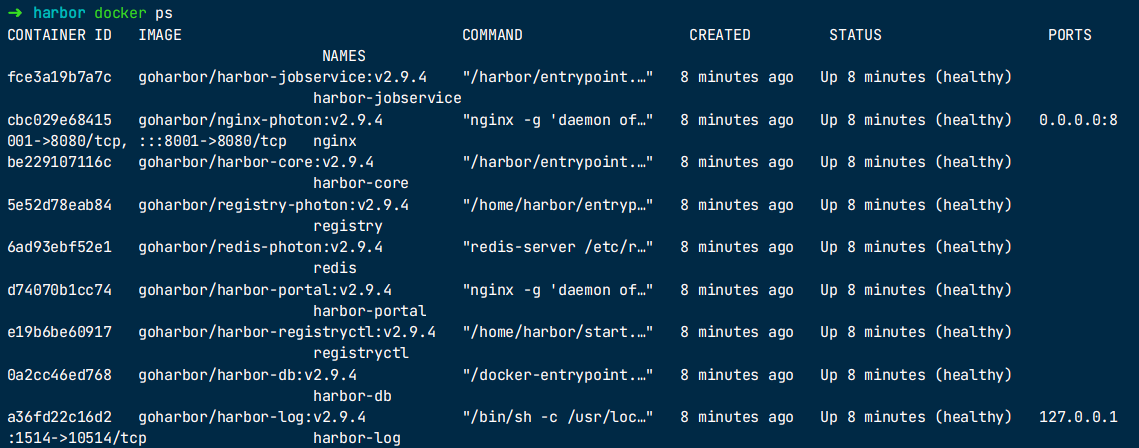Click the NAMES column header

344,56
